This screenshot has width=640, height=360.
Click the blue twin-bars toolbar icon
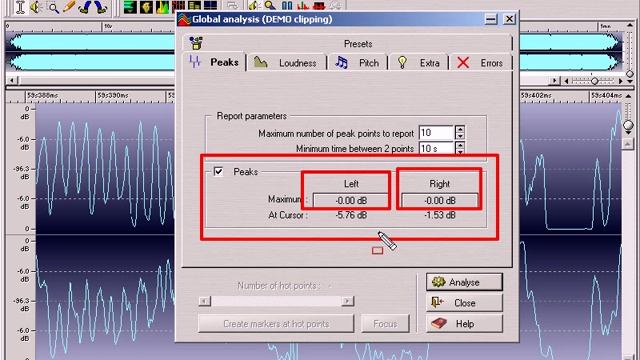287,5
